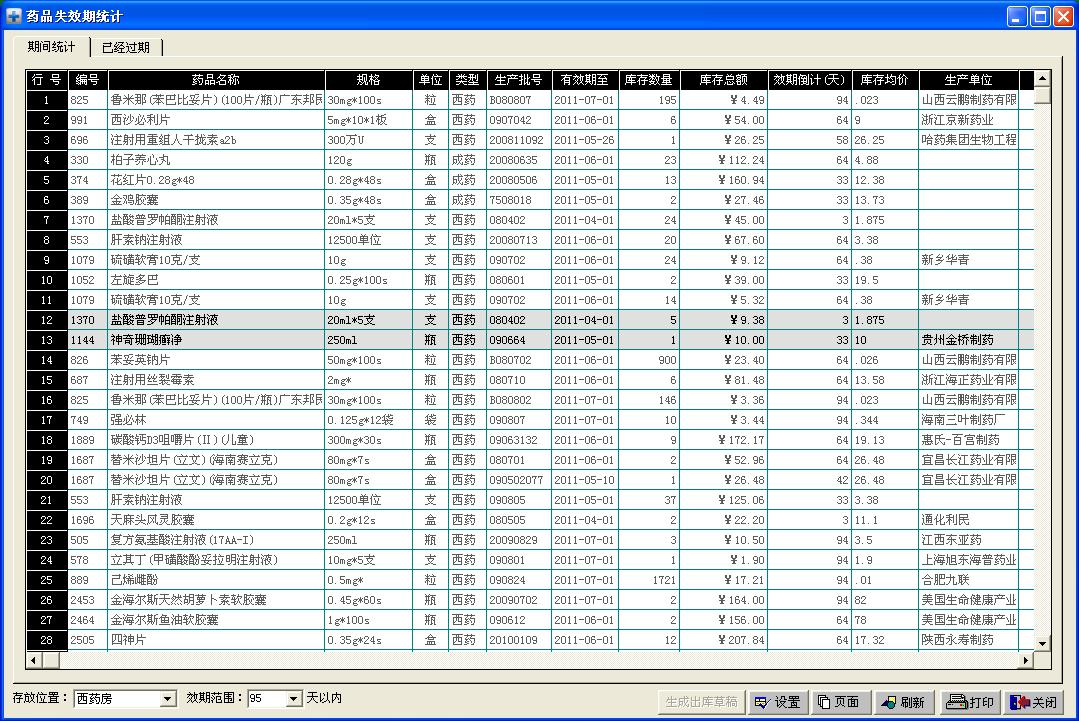Screen dimensions: 1079x721
Task: Open the 页面 page setup button
Action: click(x=838, y=702)
